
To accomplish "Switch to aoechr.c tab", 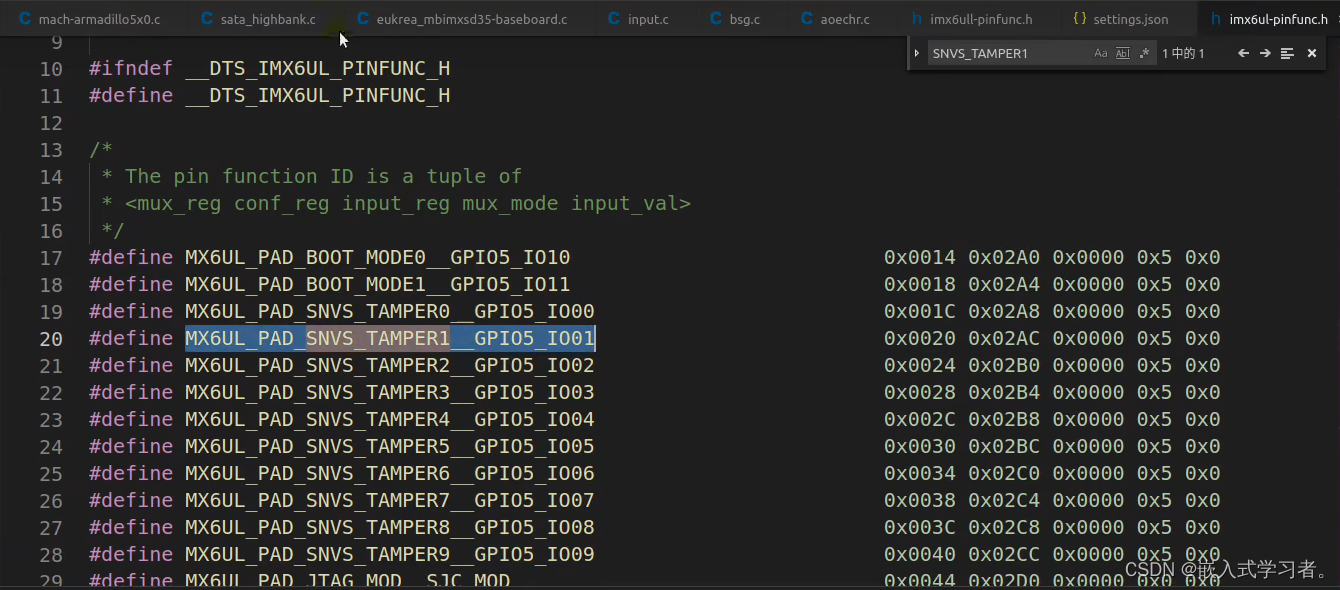I will (837, 19).
